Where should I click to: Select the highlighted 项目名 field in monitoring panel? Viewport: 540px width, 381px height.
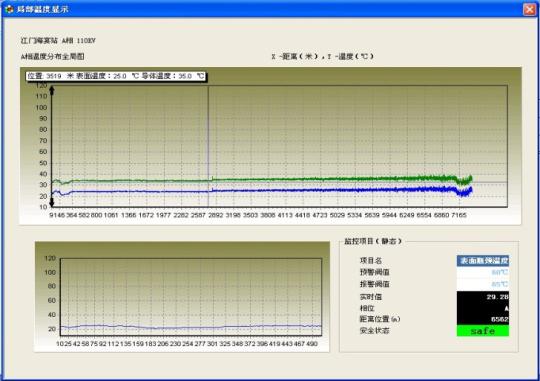483,260
